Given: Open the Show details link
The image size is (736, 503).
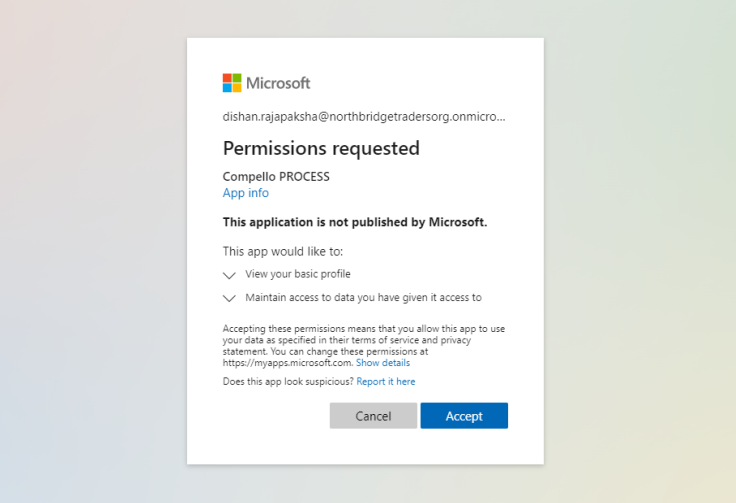Looking at the screenshot, I should click(x=383, y=363).
